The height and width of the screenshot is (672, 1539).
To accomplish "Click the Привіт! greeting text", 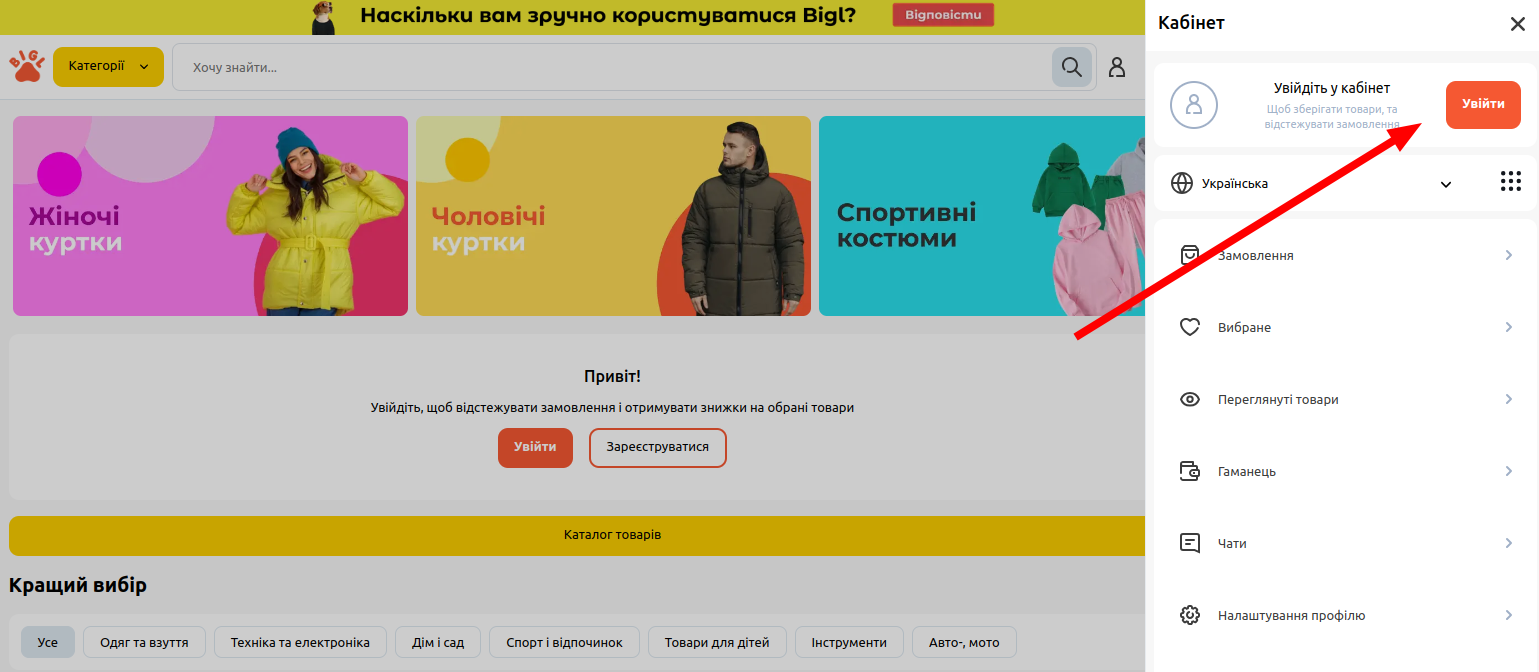I will pyautogui.click(x=612, y=376).
